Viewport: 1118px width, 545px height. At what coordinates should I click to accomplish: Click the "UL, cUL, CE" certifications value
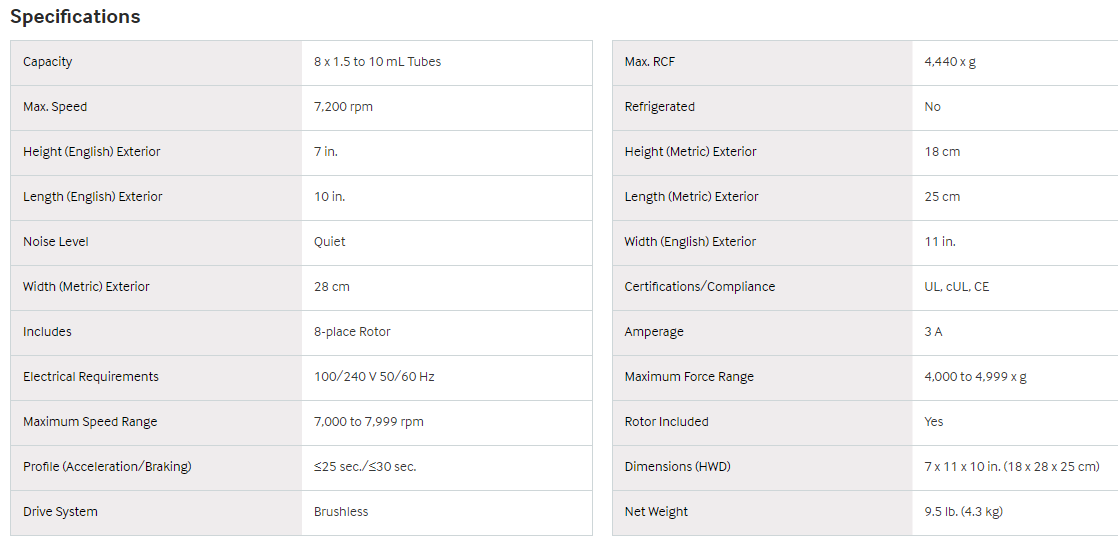pyautogui.click(x=957, y=287)
